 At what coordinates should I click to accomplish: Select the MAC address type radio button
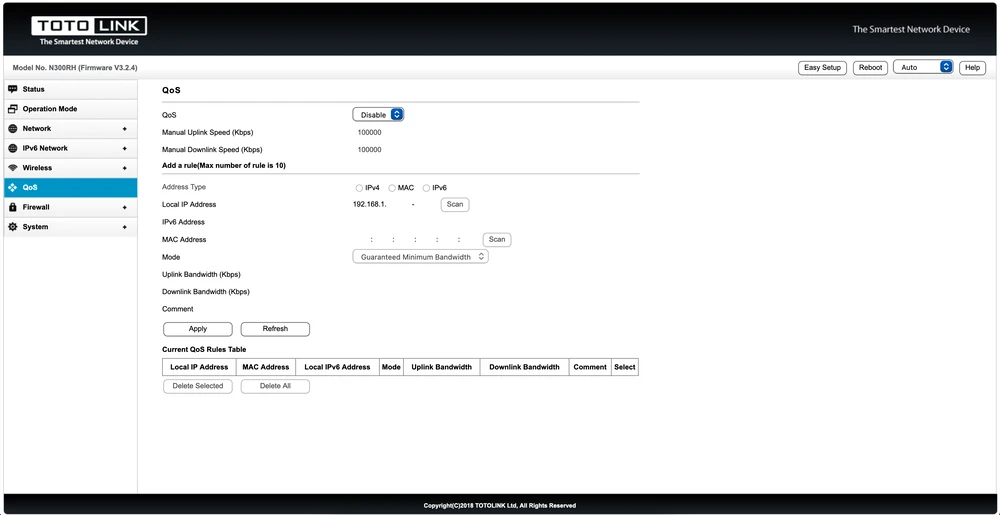tap(392, 188)
